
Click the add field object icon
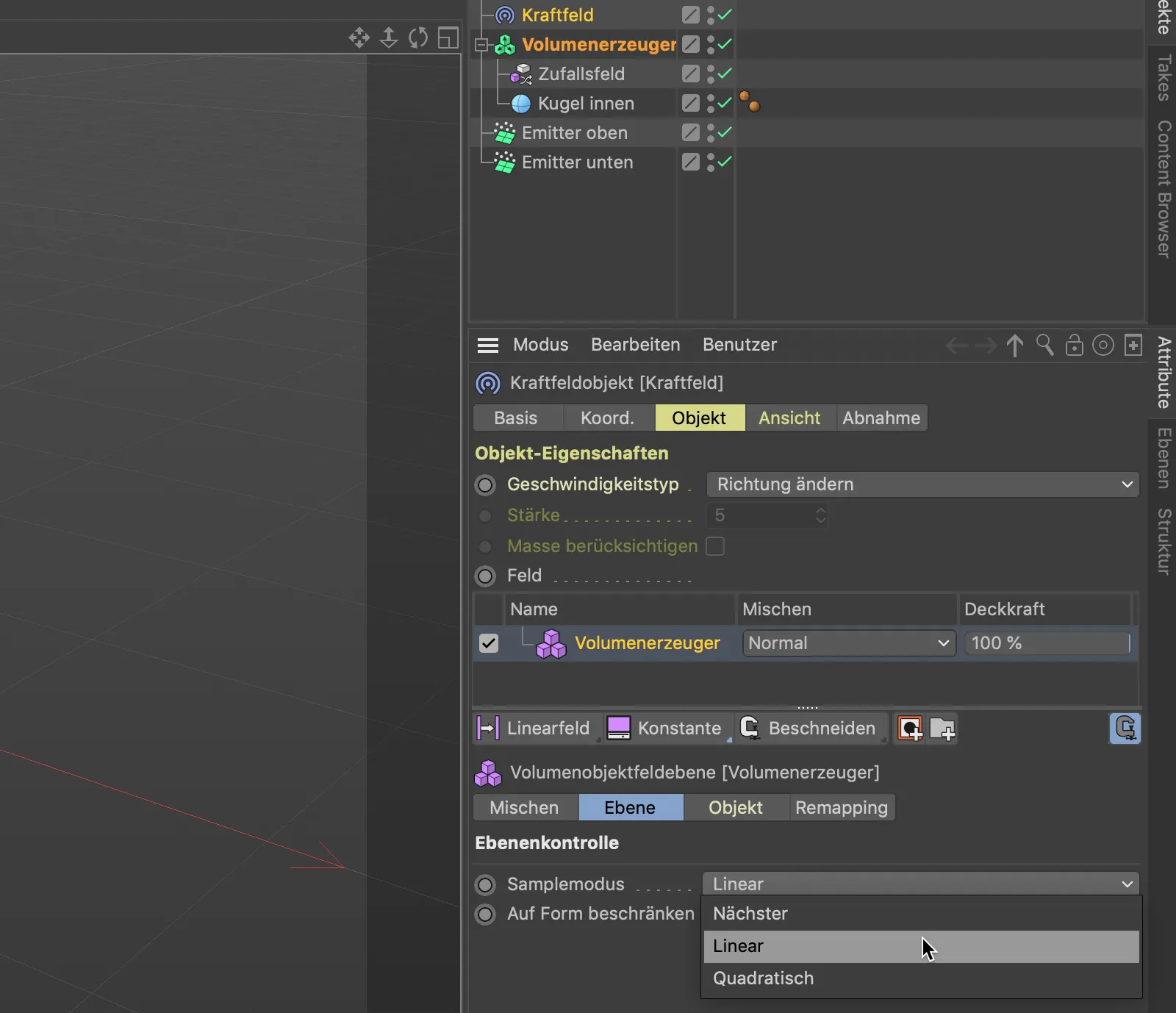(x=911, y=729)
